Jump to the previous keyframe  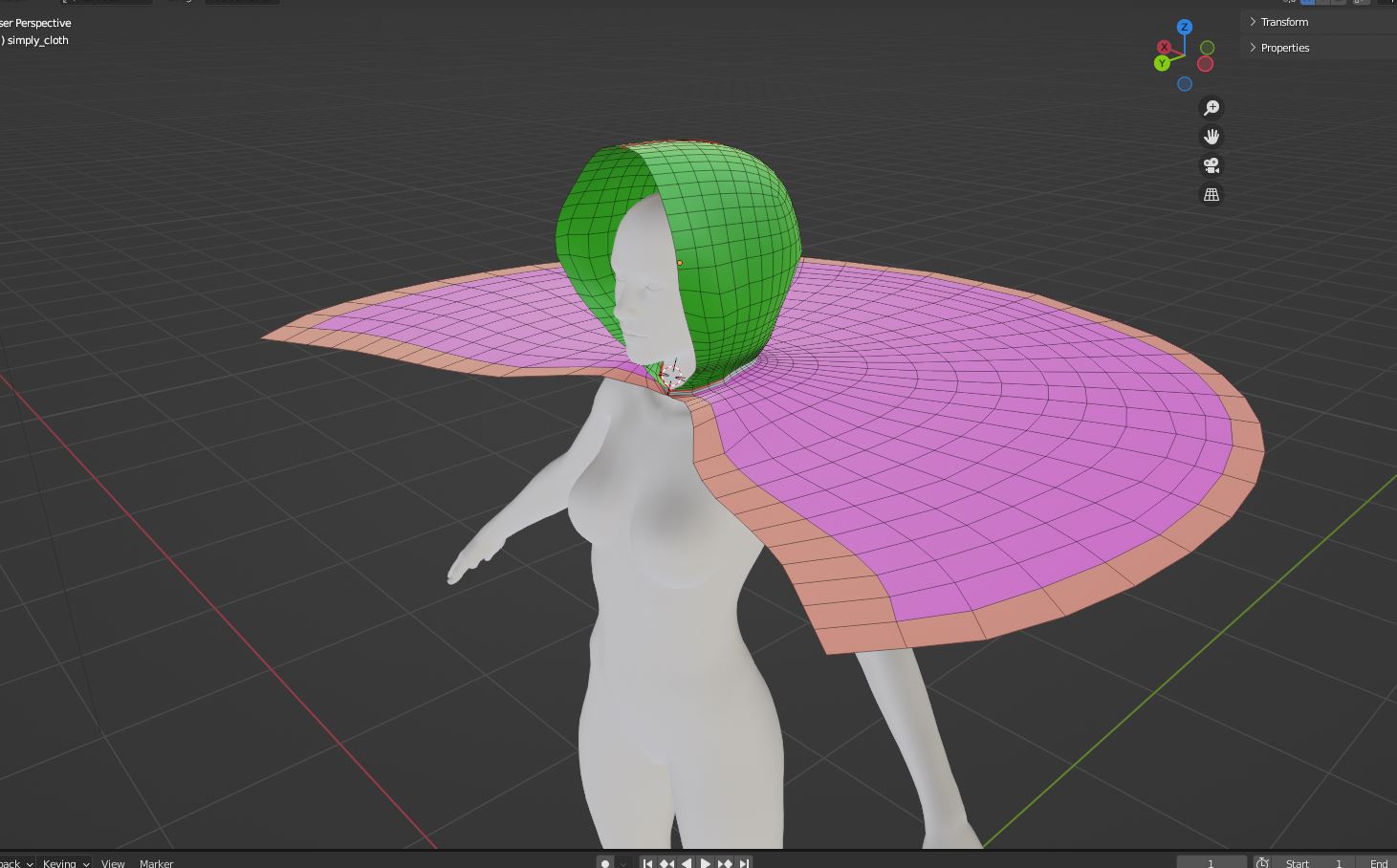[666, 862]
